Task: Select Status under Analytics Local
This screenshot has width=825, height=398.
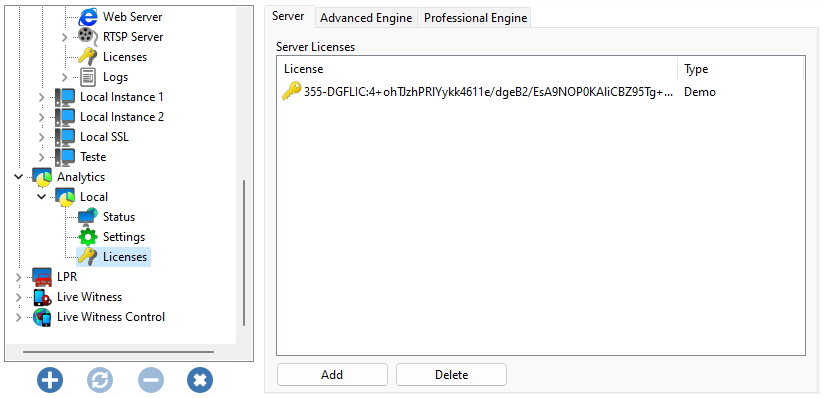Action: 119,217
